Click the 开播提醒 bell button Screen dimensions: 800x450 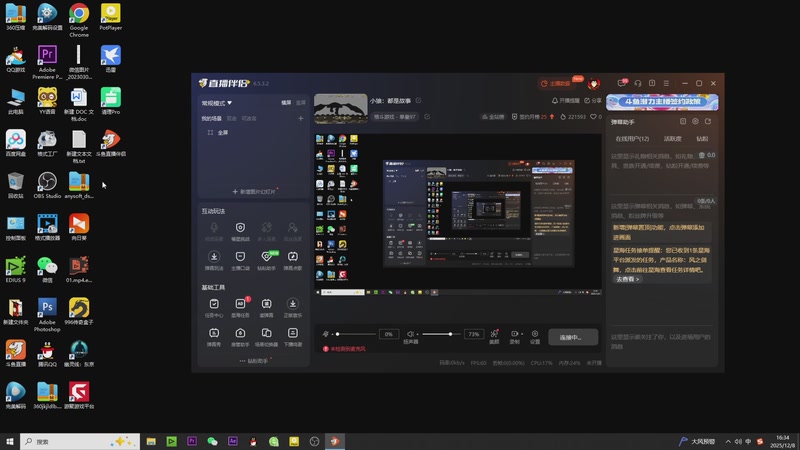566,101
